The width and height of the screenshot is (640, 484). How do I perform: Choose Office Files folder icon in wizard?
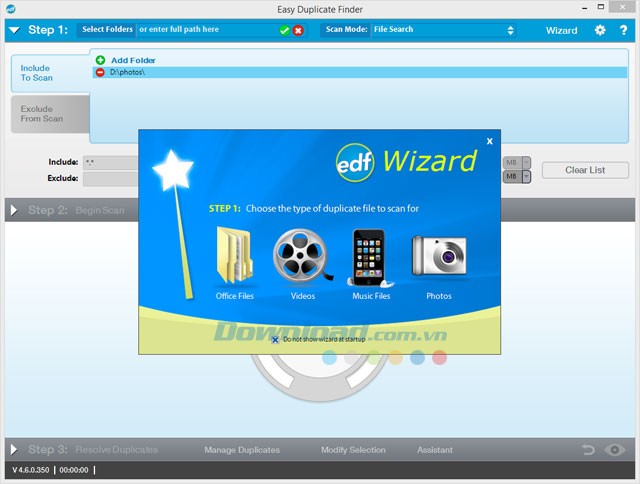pos(233,257)
